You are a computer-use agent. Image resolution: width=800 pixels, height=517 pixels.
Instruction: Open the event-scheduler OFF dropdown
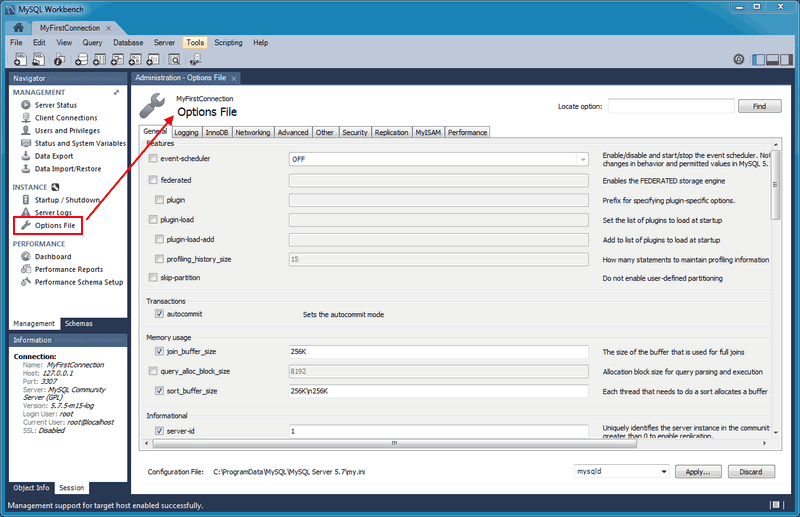pyautogui.click(x=438, y=159)
